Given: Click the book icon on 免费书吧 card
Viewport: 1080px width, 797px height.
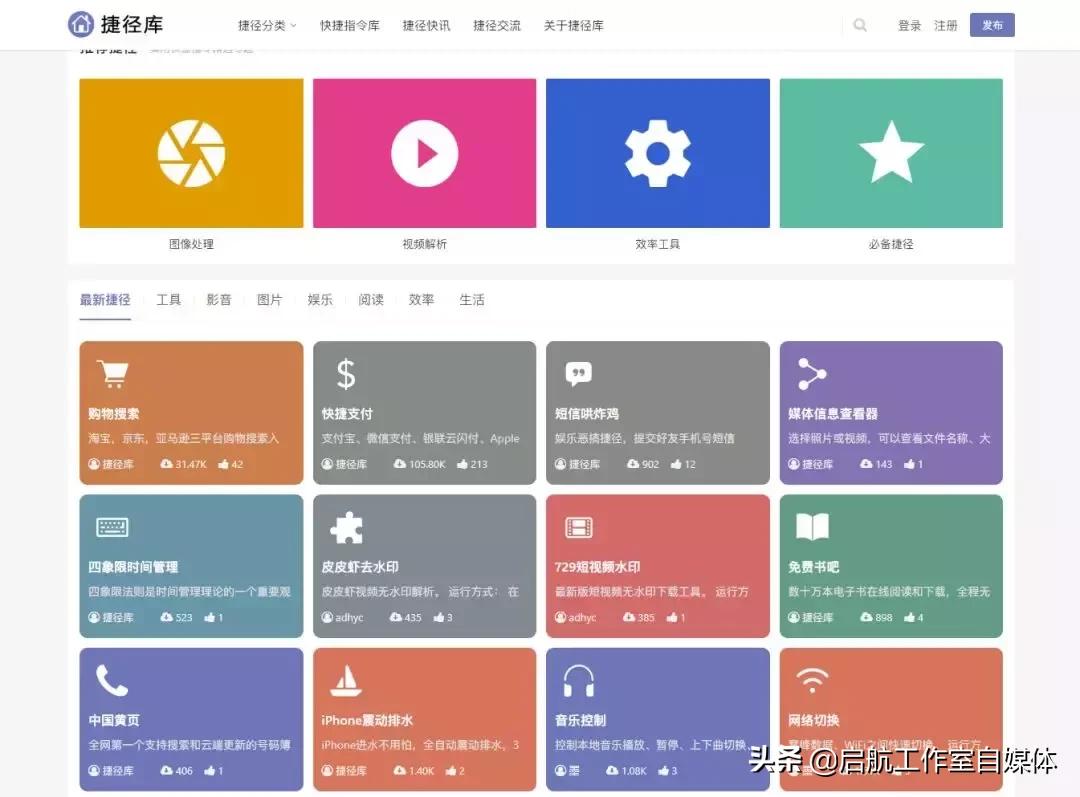Looking at the screenshot, I should (811, 525).
